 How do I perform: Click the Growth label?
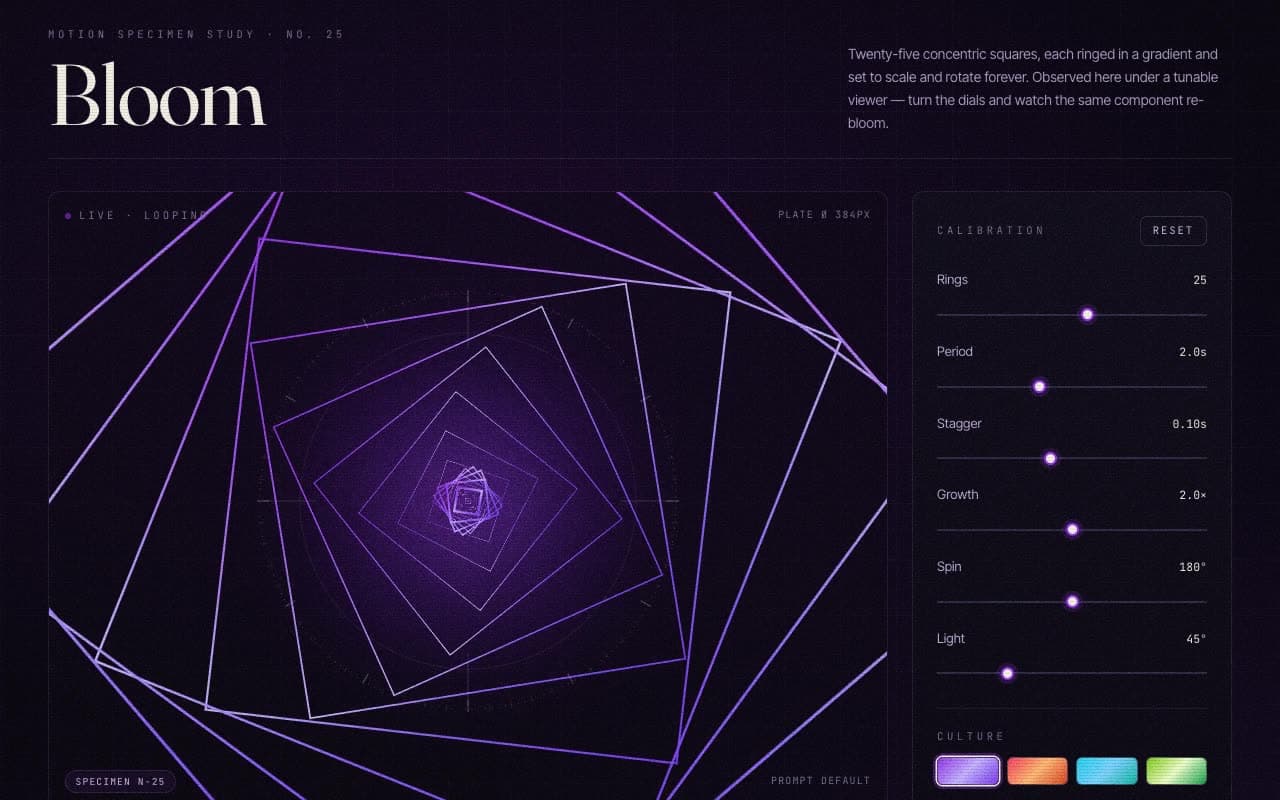click(958, 495)
